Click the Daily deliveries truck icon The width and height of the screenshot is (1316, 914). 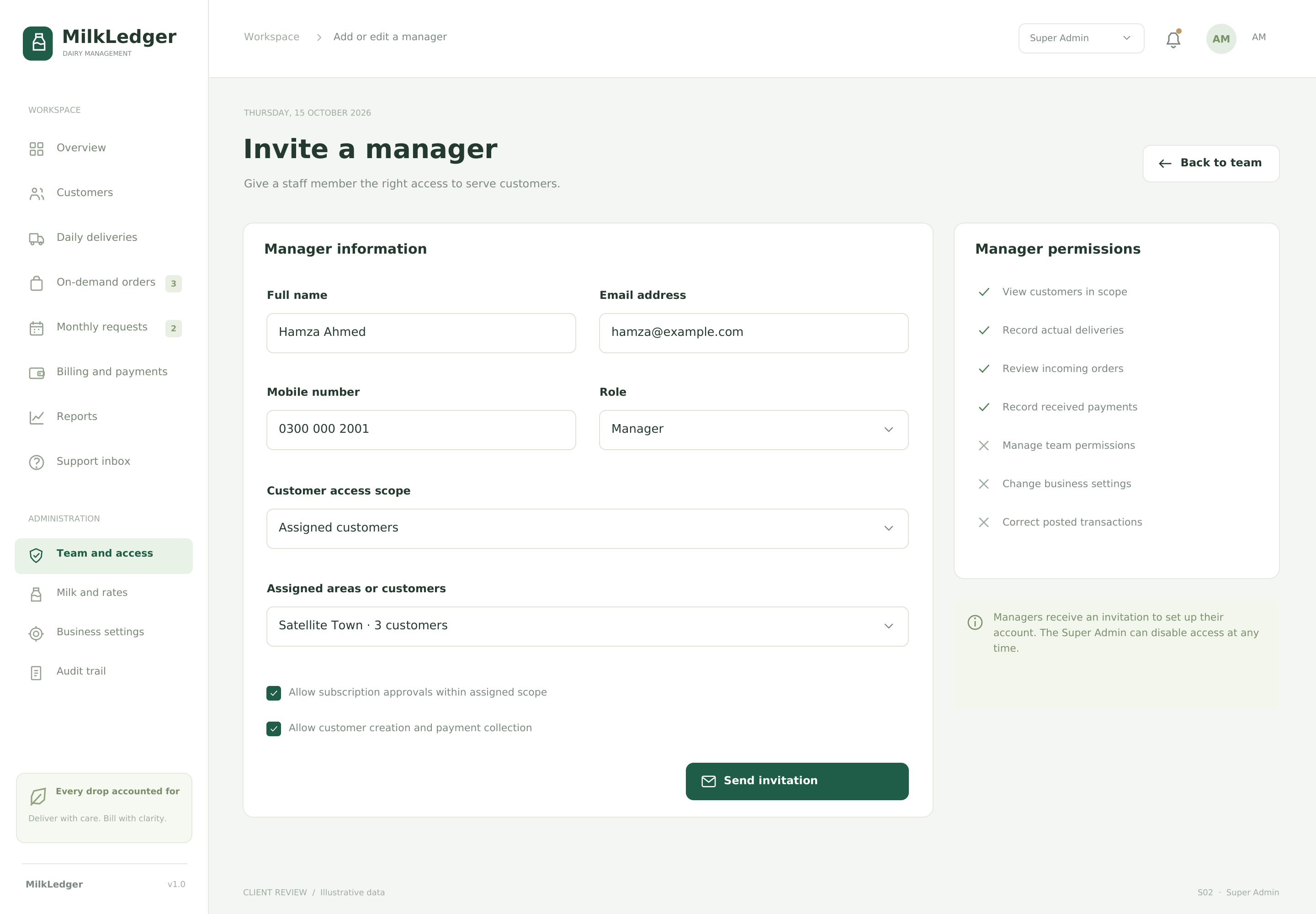coord(37,239)
